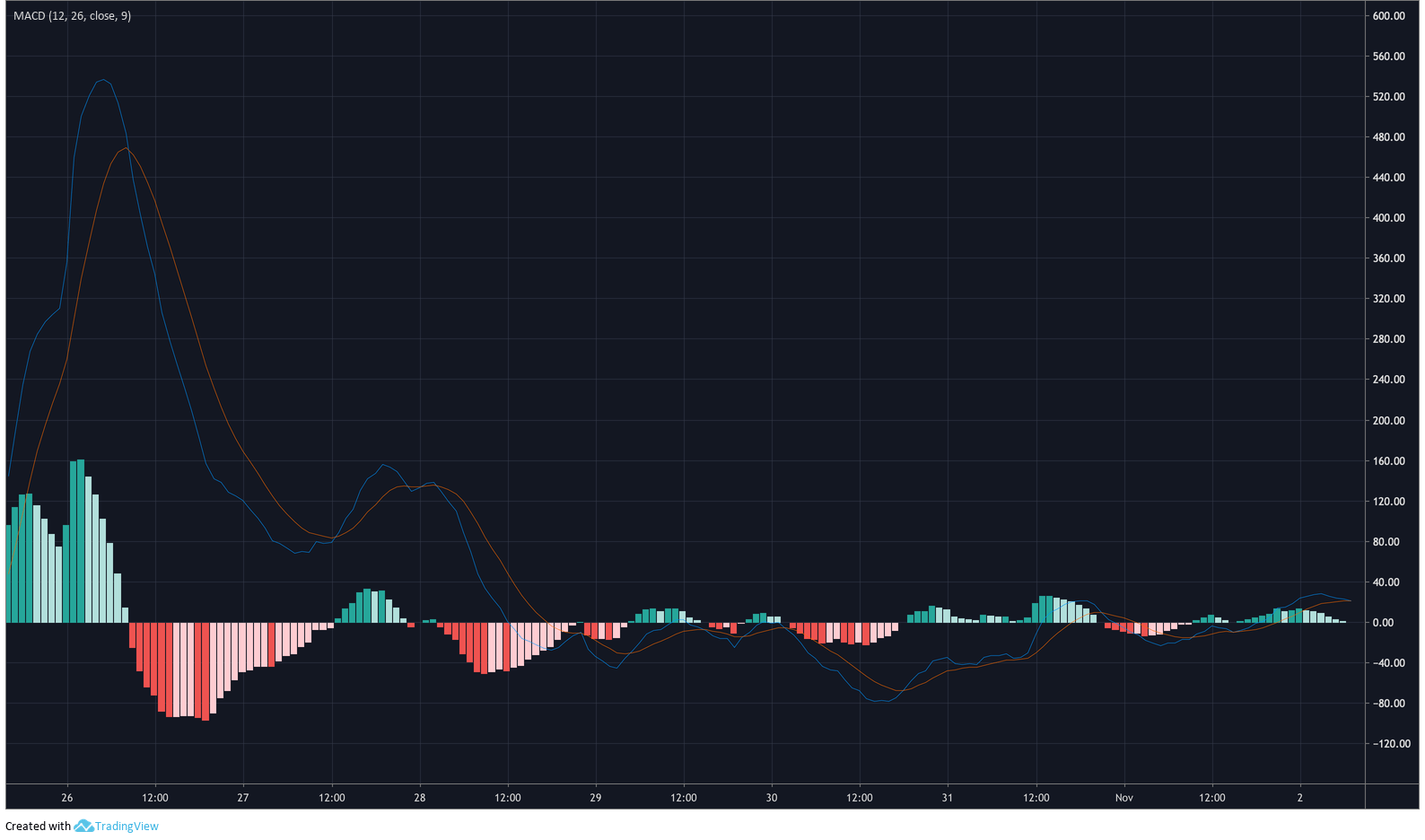Click the 28 date label on time axis
The width and height of the screenshot is (1425, 840).
pos(420,798)
